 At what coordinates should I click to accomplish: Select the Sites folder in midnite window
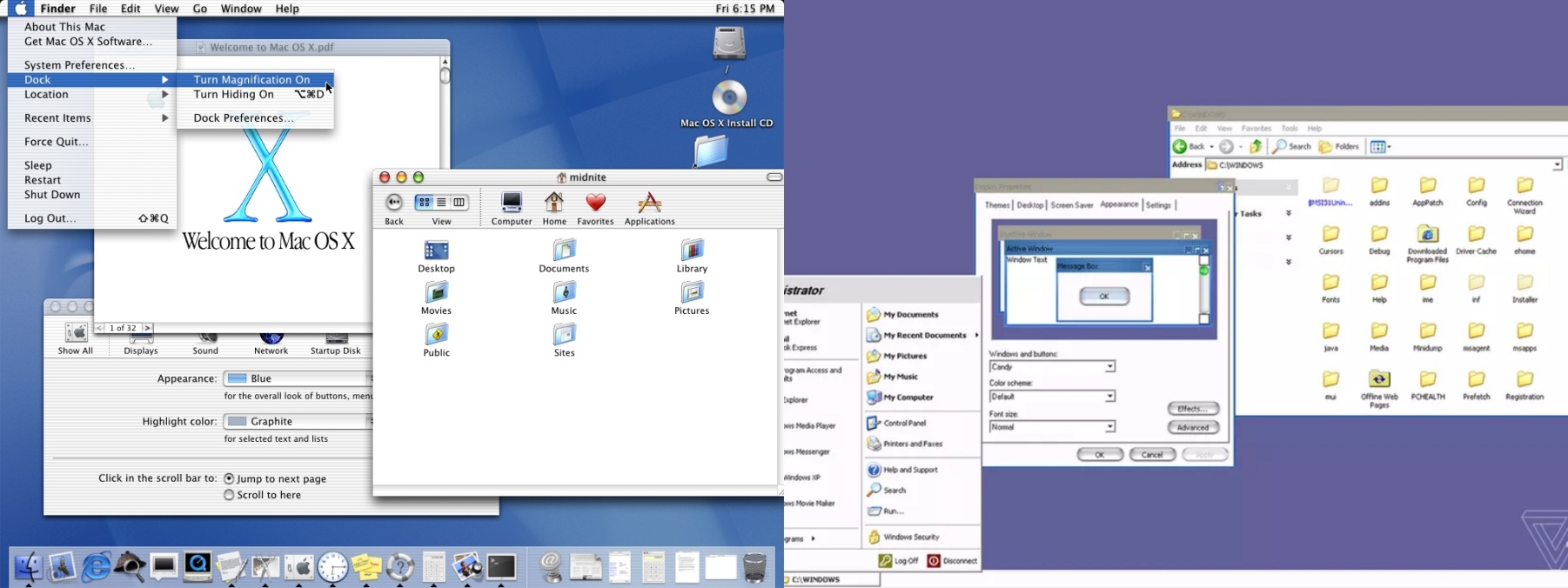(564, 340)
